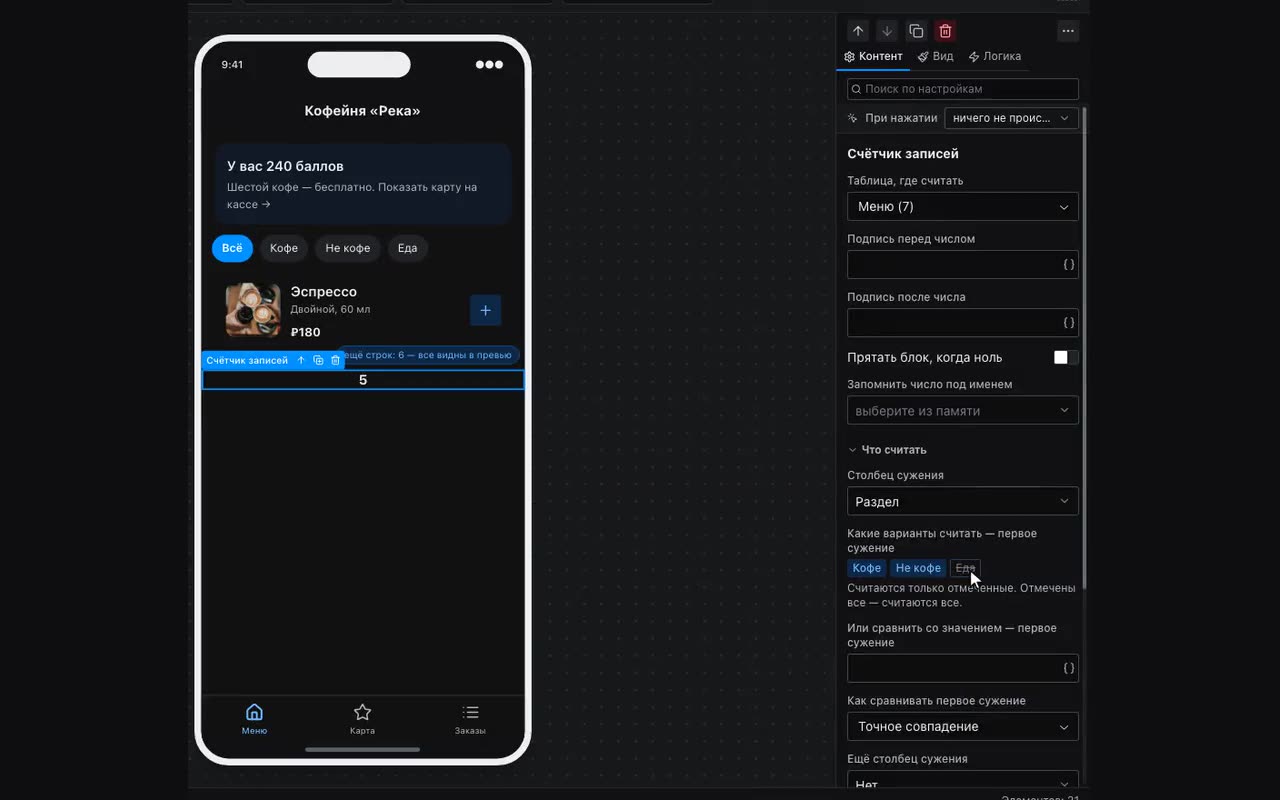
Task: Tap the plus button next to Эспрессо
Action: pyautogui.click(x=485, y=310)
